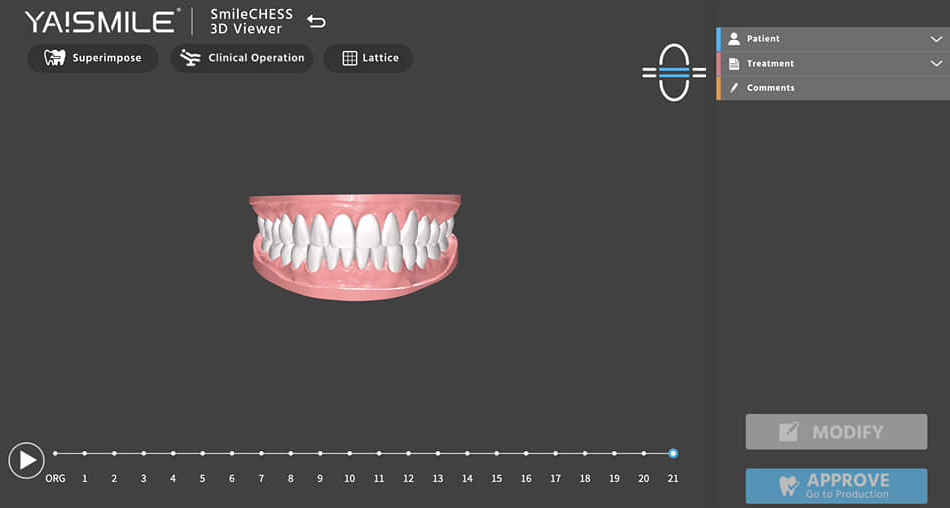Click the MODIFY button

[836, 432]
